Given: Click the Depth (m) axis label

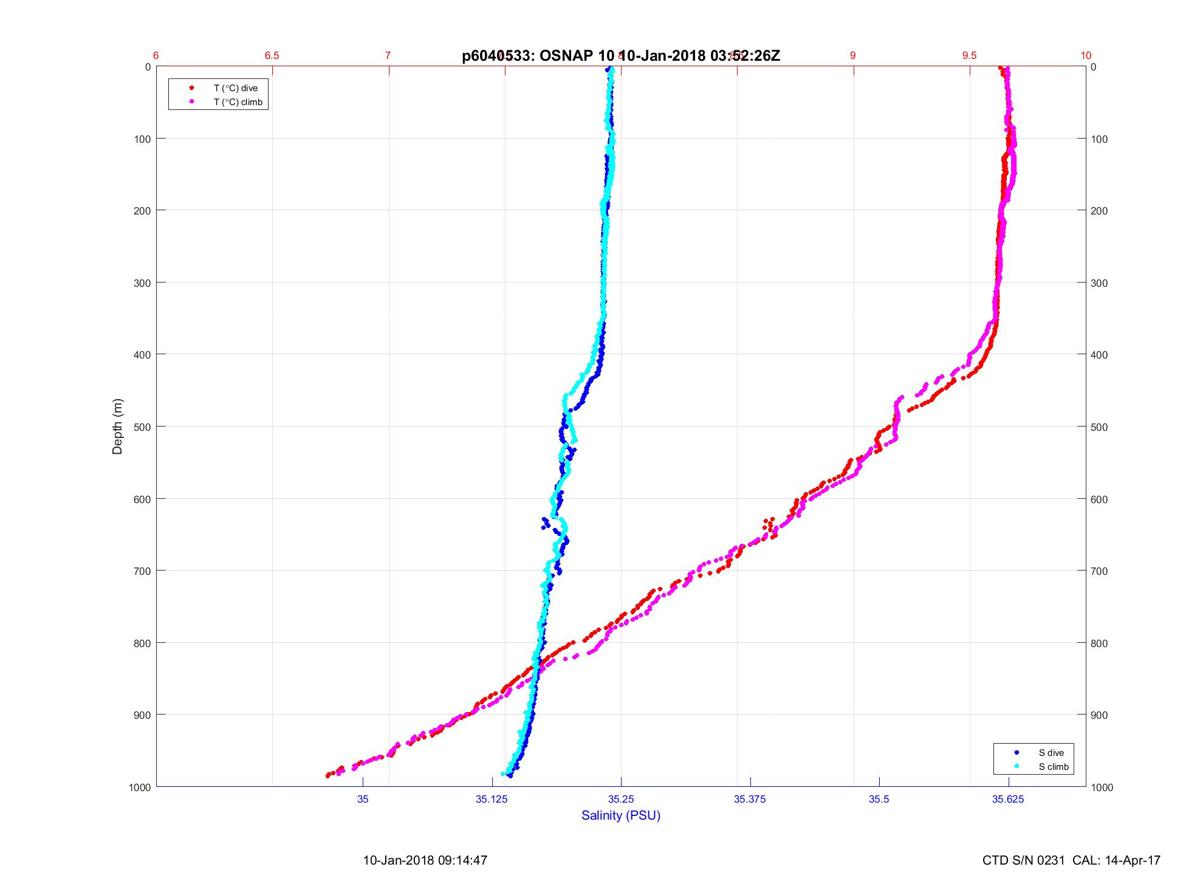Looking at the screenshot, I should (x=117, y=426).
